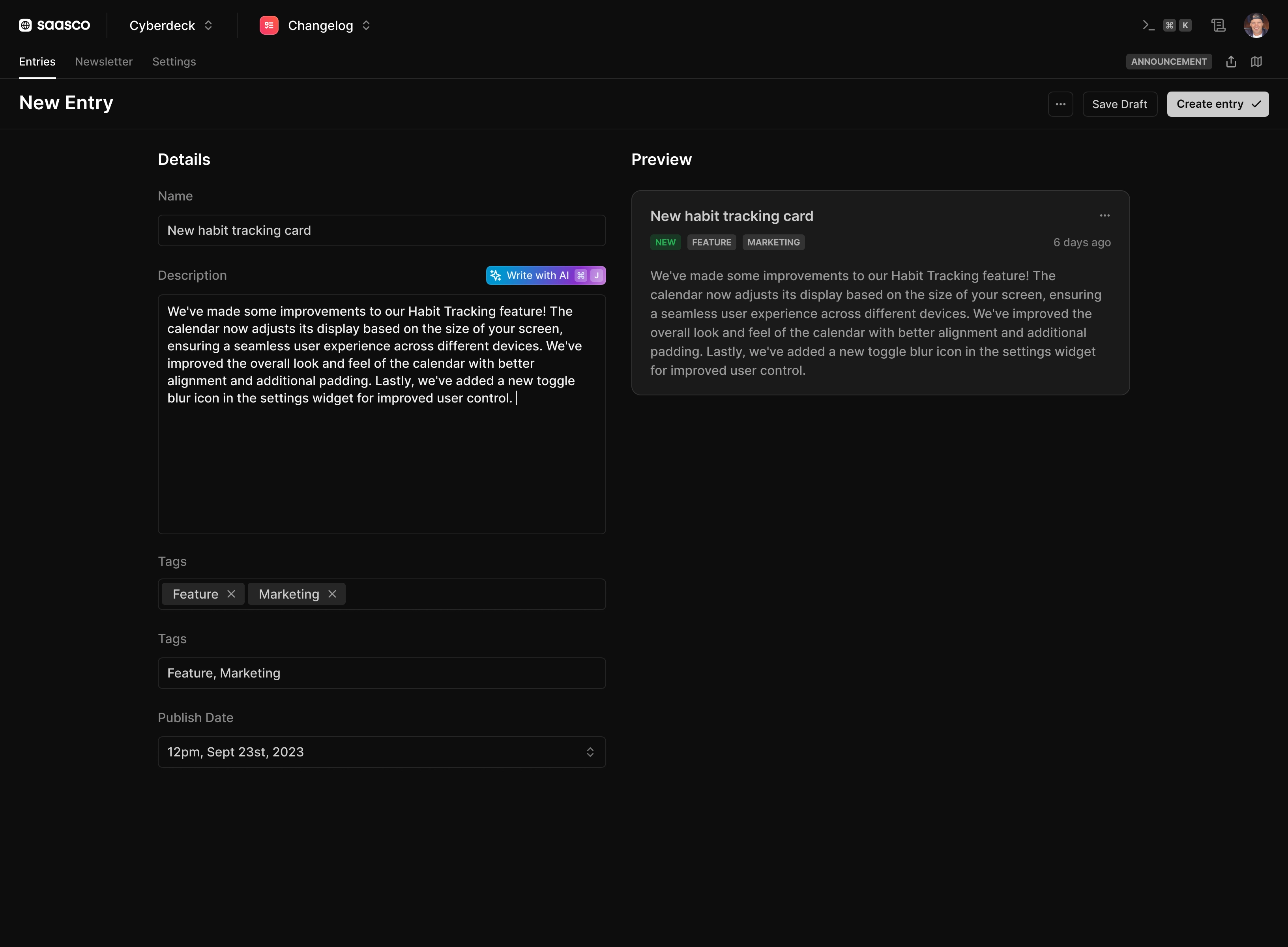This screenshot has width=1288, height=947.
Task: Click the FEATURE badge in preview
Action: tap(711, 243)
